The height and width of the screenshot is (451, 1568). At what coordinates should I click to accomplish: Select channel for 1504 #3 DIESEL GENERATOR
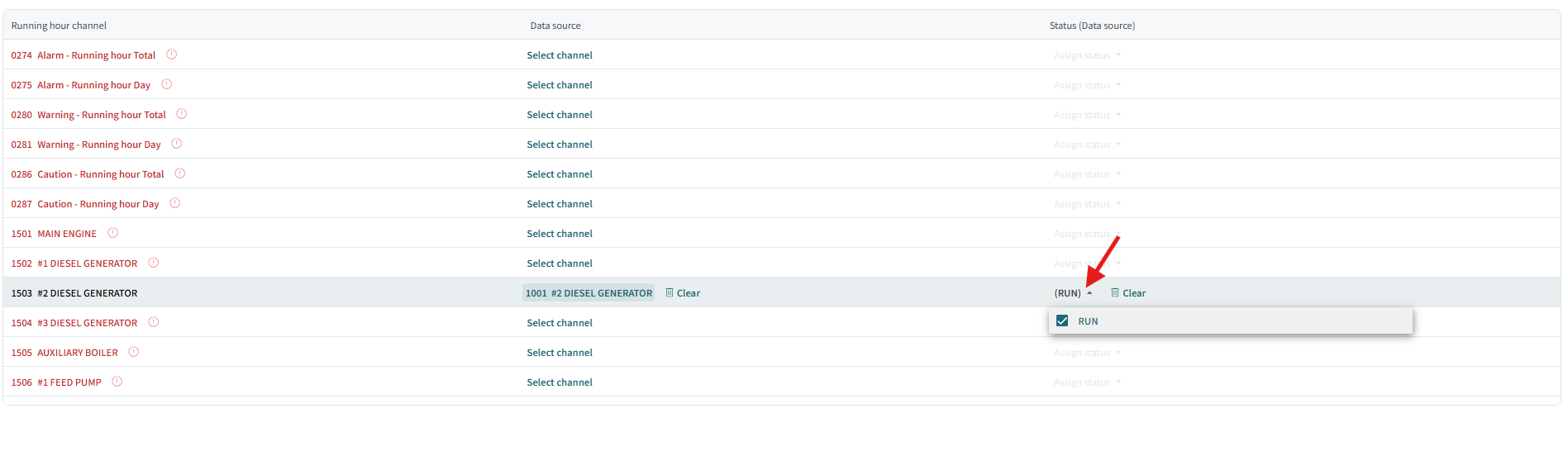click(560, 323)
